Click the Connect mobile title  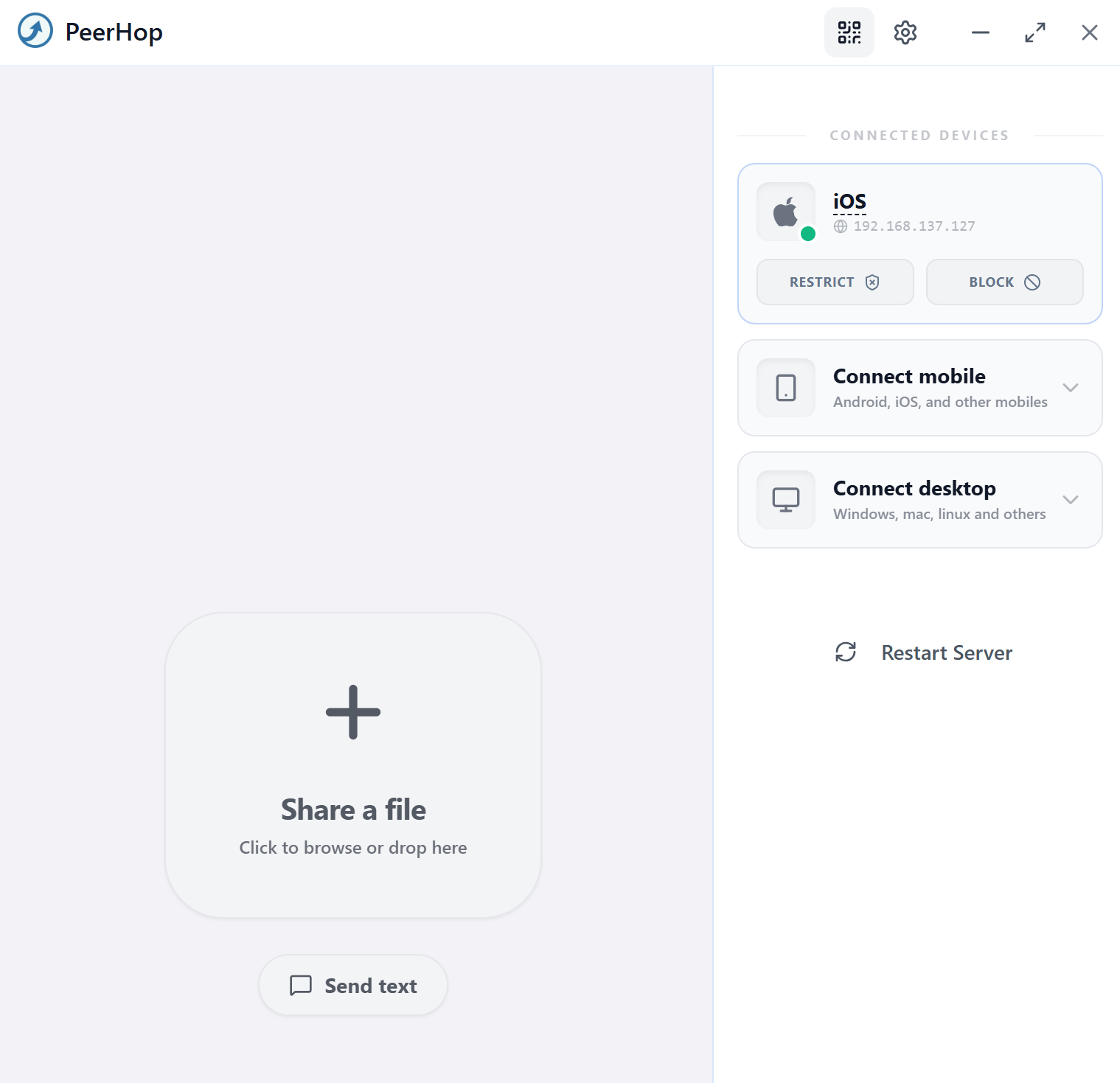click(x=909, y=376)
